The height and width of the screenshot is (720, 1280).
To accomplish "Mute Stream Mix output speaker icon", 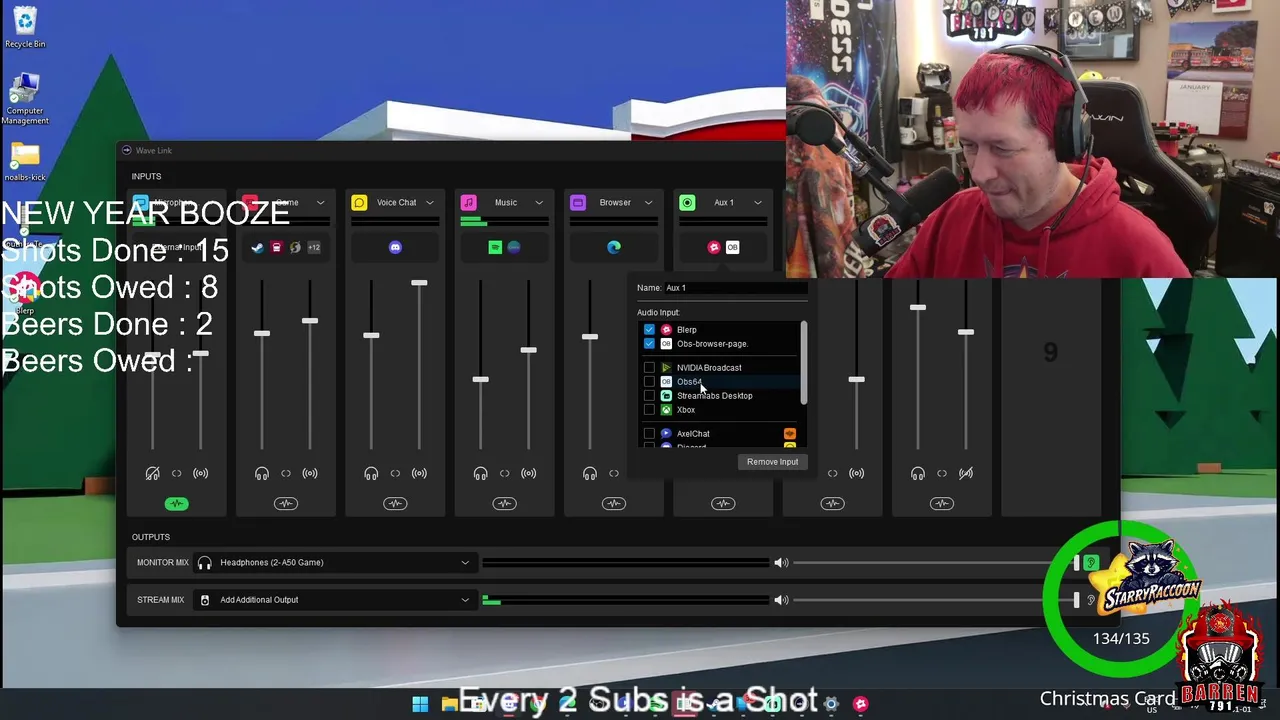I will tap(781, 600).
